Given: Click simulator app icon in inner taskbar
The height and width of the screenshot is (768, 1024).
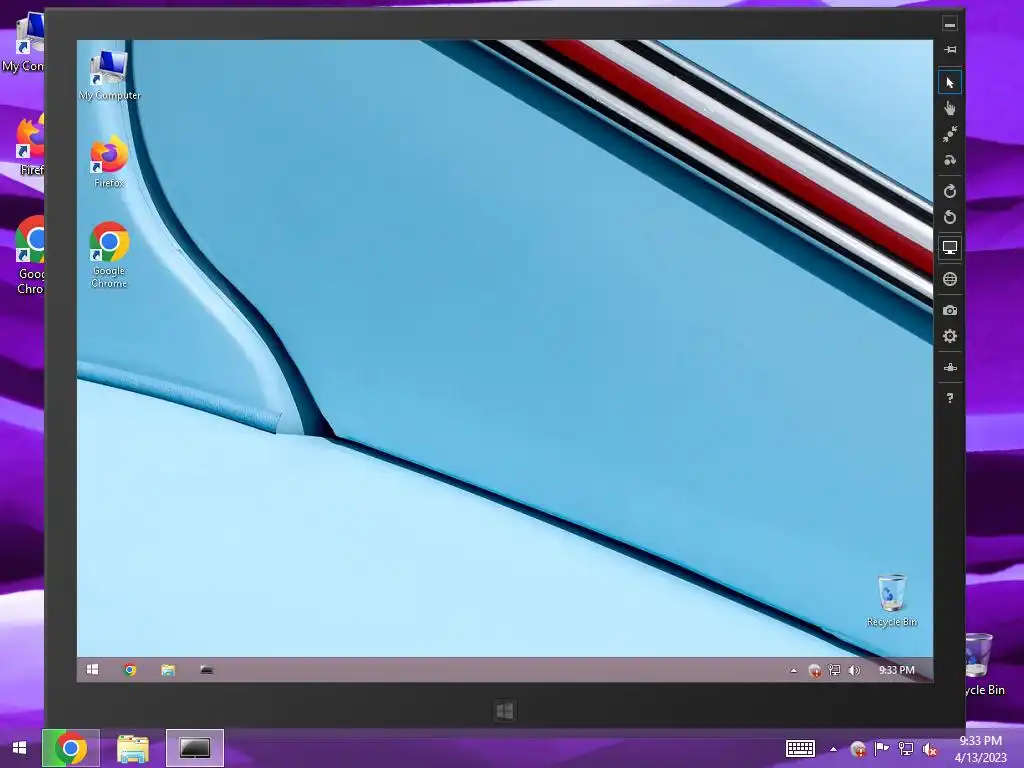Looking at the screenshot, I should (x=206, y=670).
